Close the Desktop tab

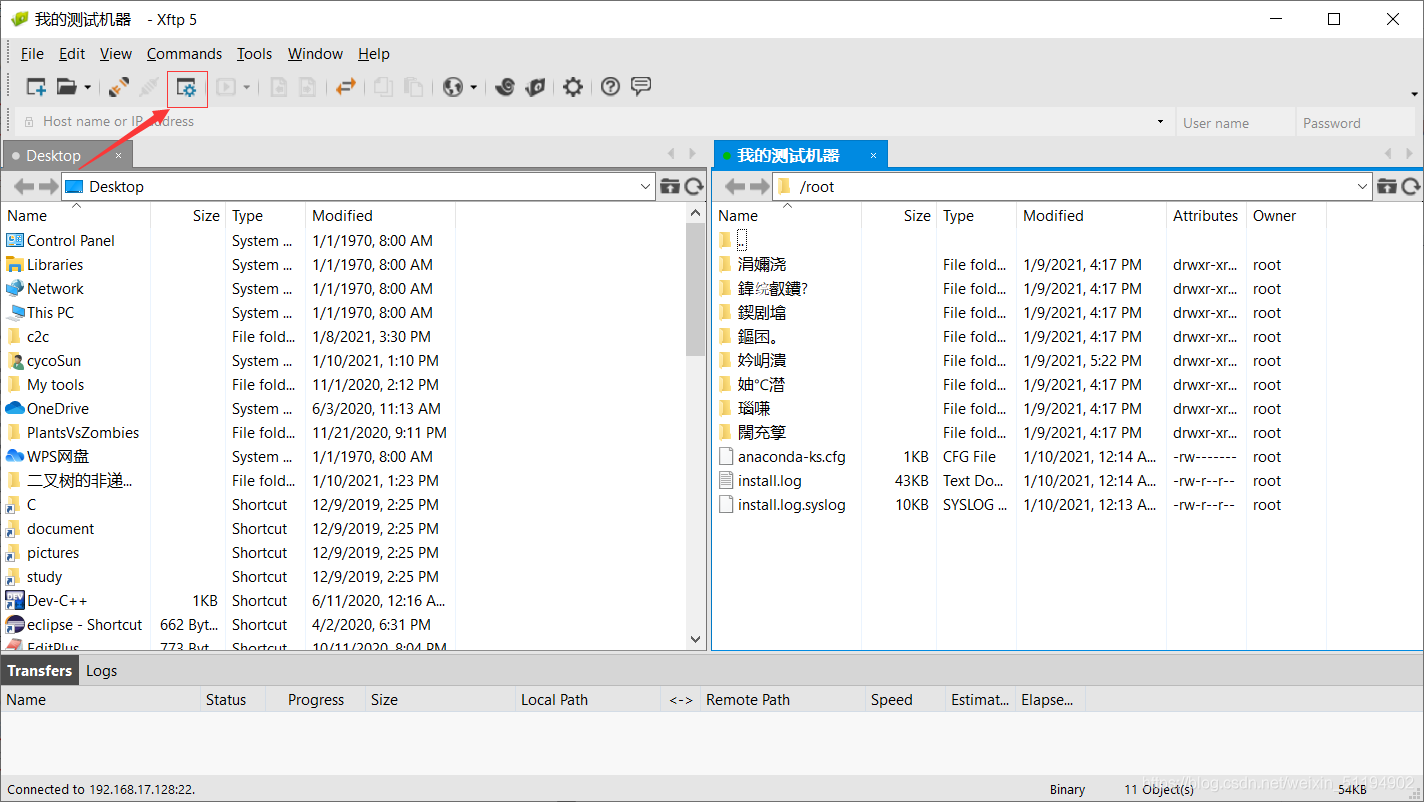[118, 156]
